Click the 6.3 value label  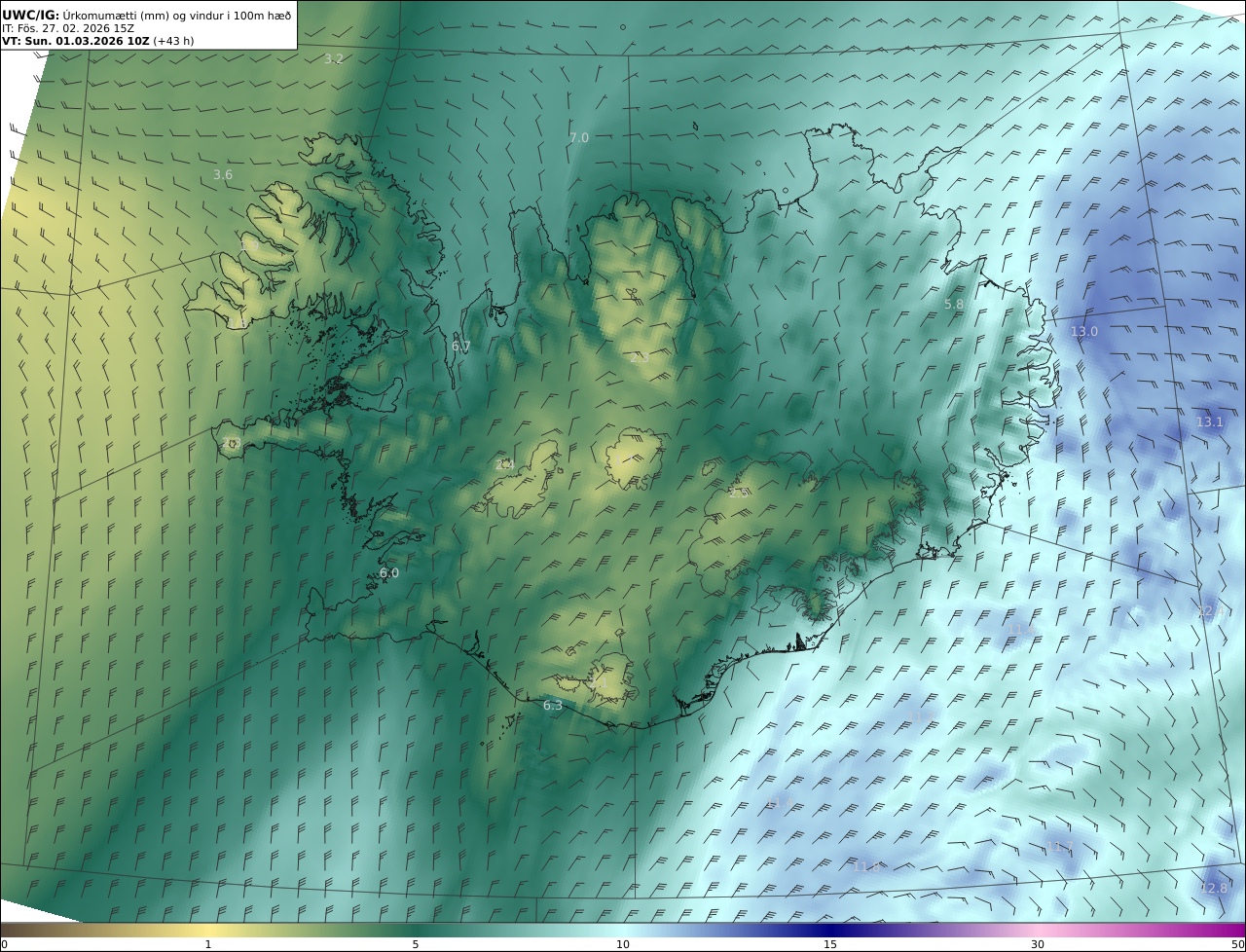553,706
